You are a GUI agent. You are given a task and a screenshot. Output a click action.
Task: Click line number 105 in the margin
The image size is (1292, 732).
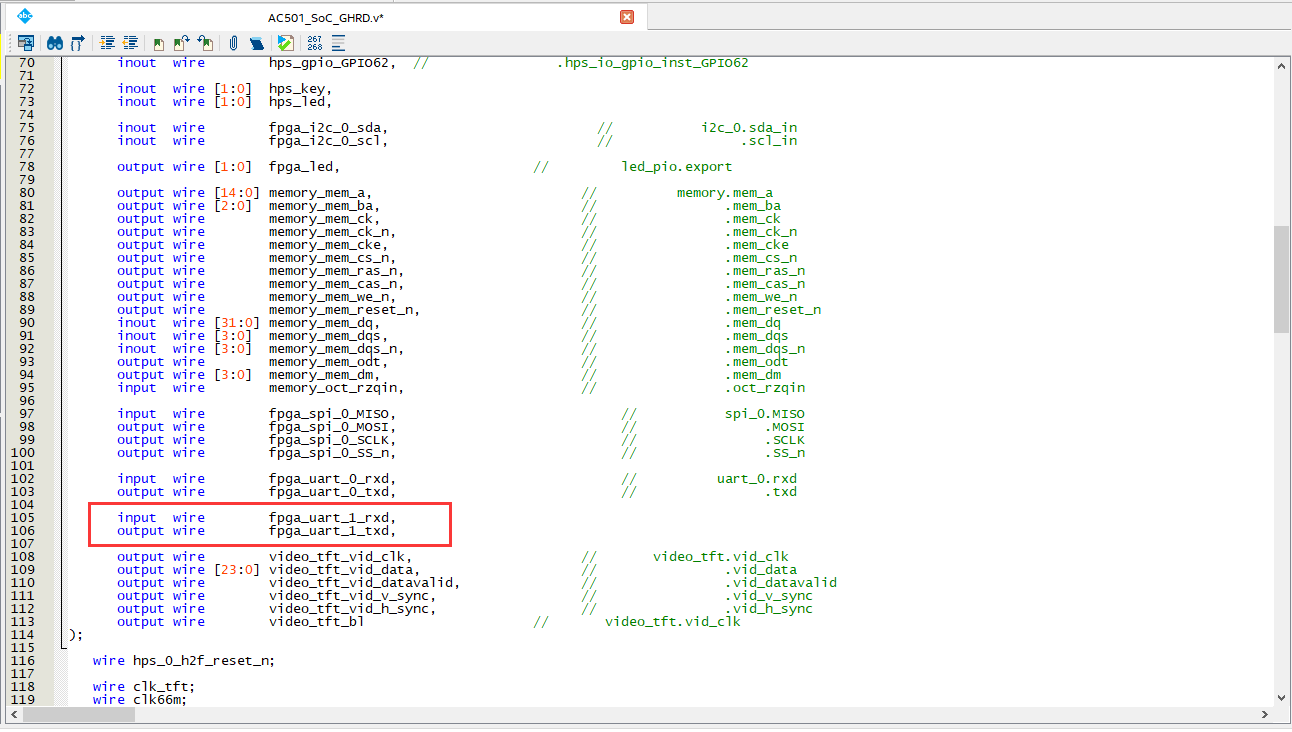[x=22, y=518]
